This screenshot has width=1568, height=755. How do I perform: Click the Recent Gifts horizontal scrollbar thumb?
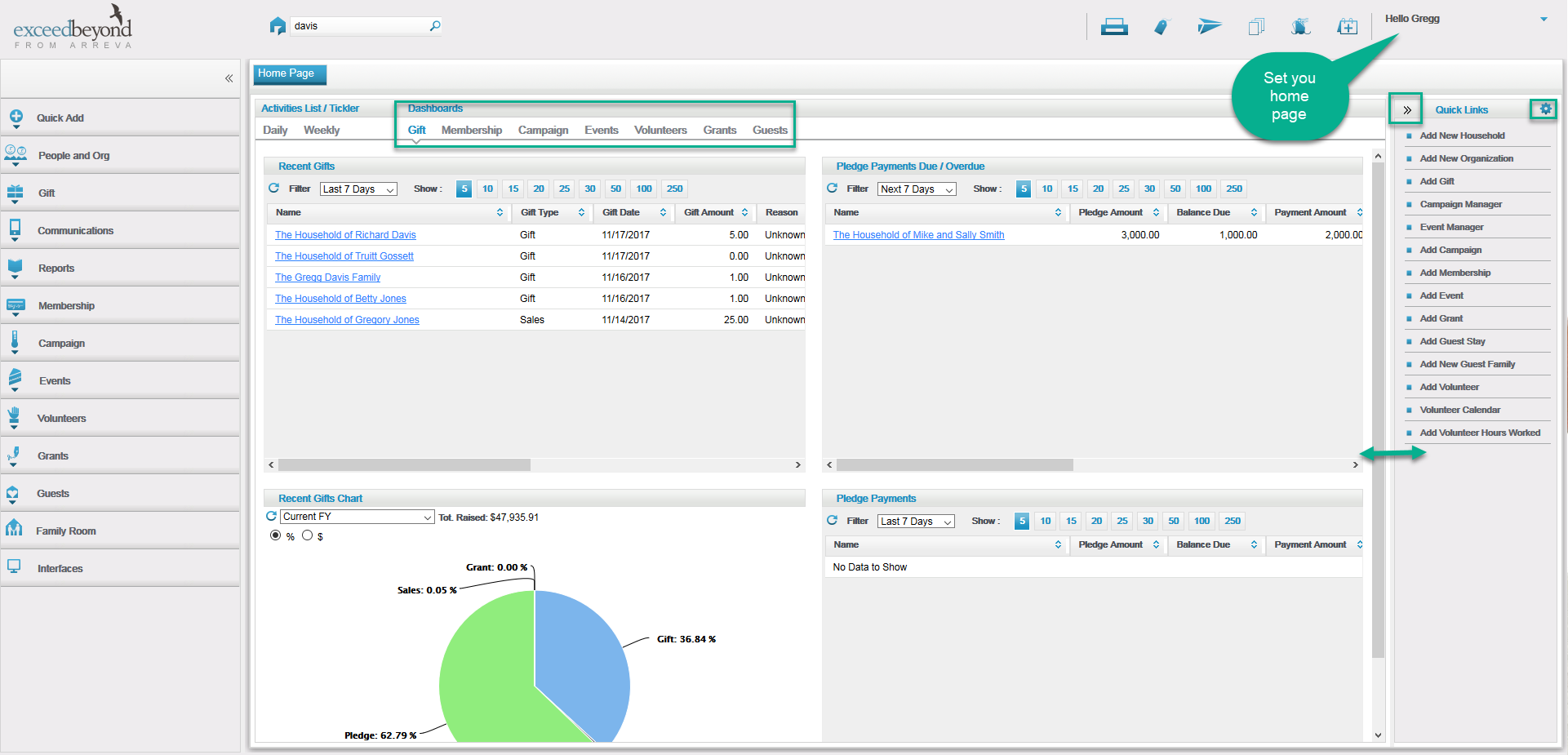(x=404, y=464)
